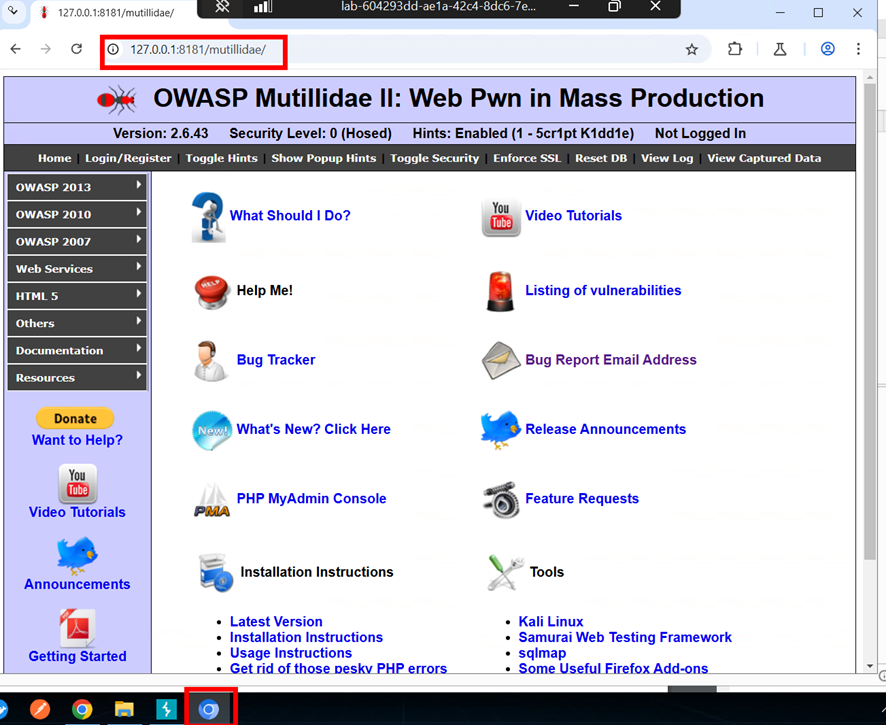886x725 pixels.
Task: Click the signal bars icon in the lab title bar
Action: (x=263, y=7)
